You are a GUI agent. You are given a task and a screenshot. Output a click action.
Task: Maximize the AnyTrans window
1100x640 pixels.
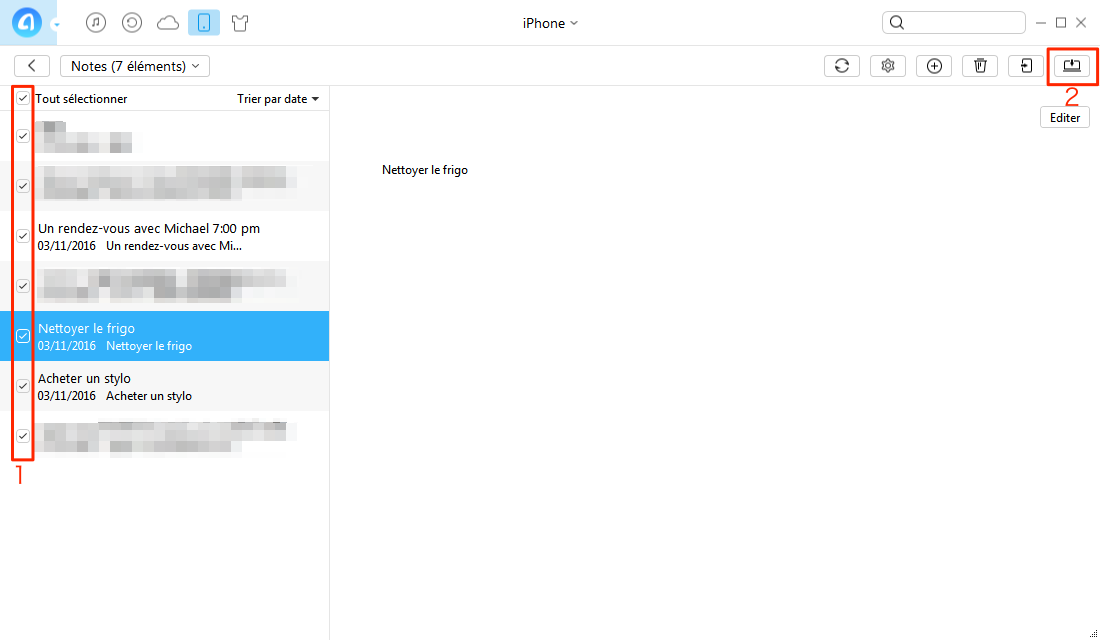pyautogui.click(x=1061, y=22)
